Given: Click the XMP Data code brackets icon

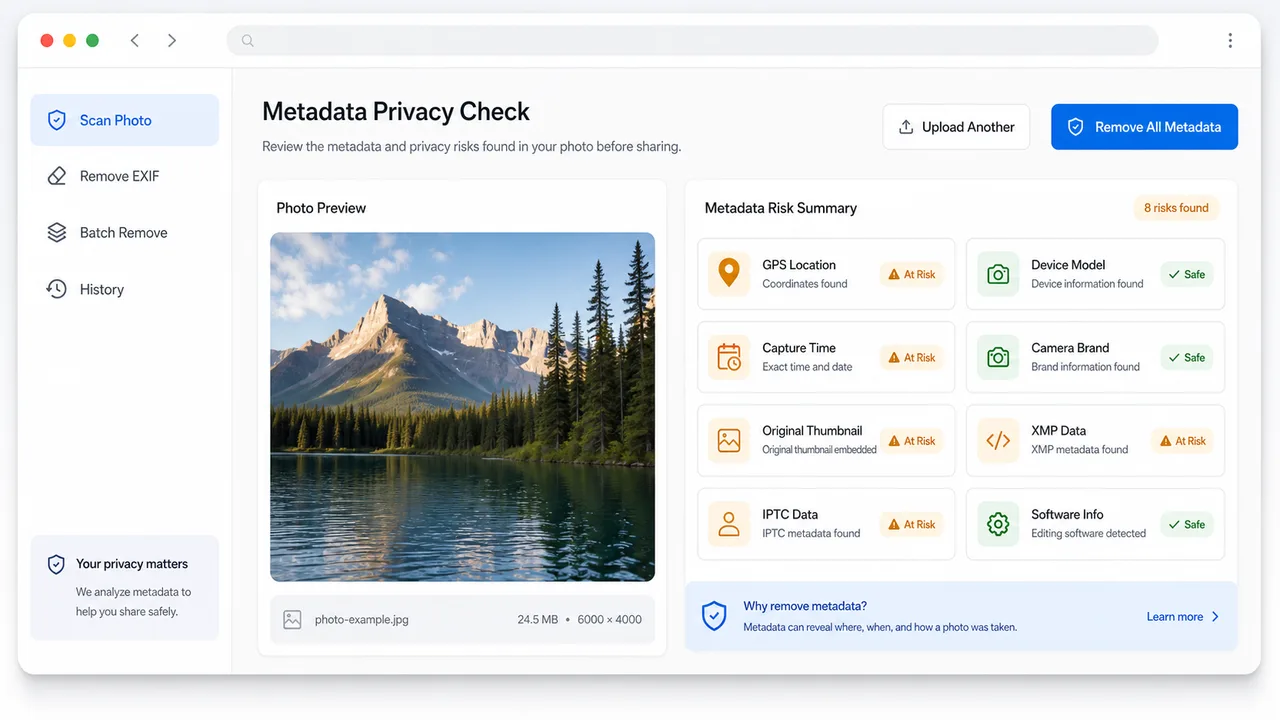Looking at the screenshot, I should click(x=998, y=440).
